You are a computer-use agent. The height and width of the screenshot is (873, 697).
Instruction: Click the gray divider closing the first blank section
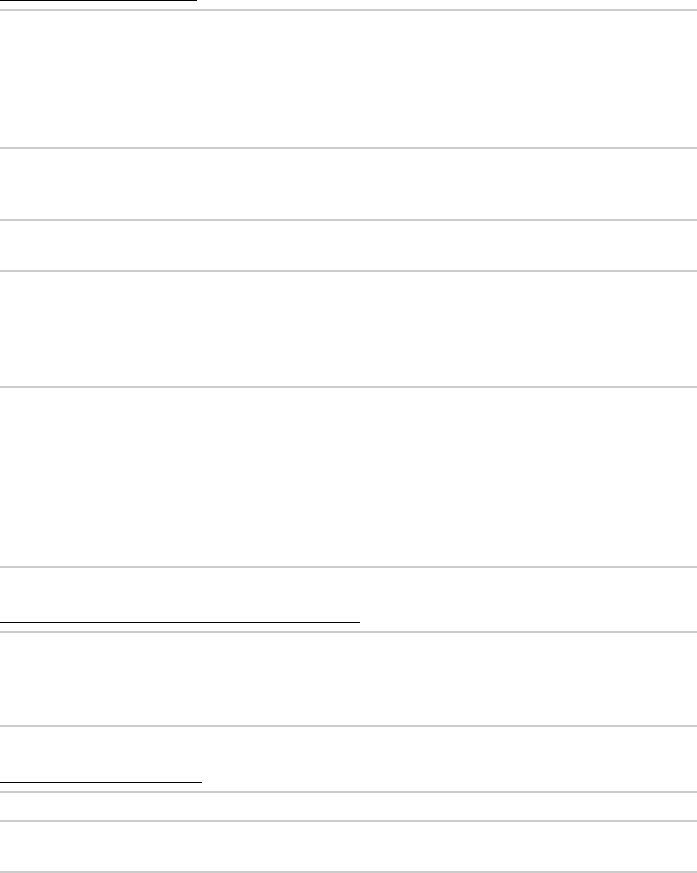coord(348,148)
